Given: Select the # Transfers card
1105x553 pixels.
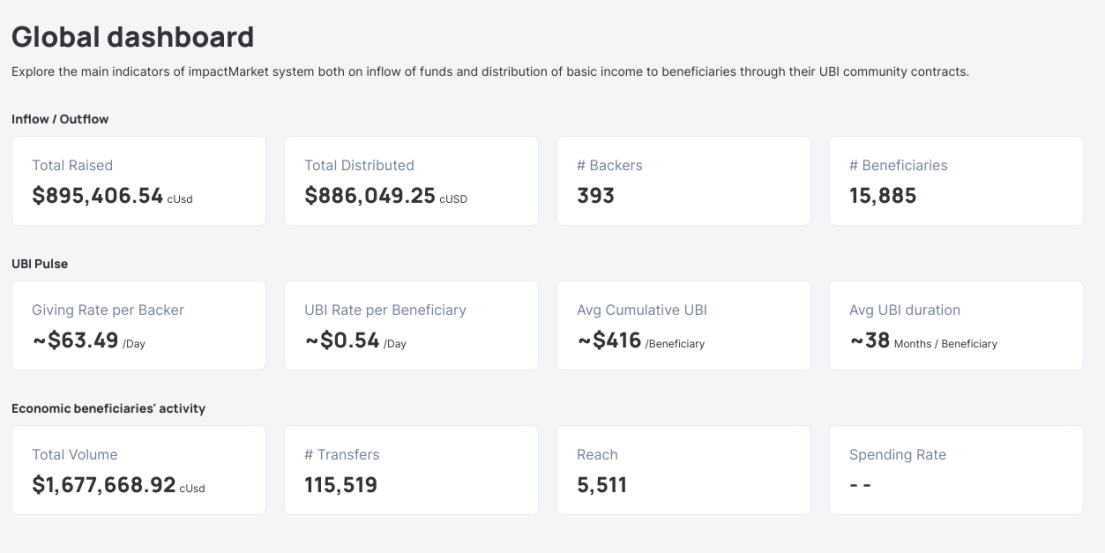Looking at the screenshot, I should coord(411,470).
